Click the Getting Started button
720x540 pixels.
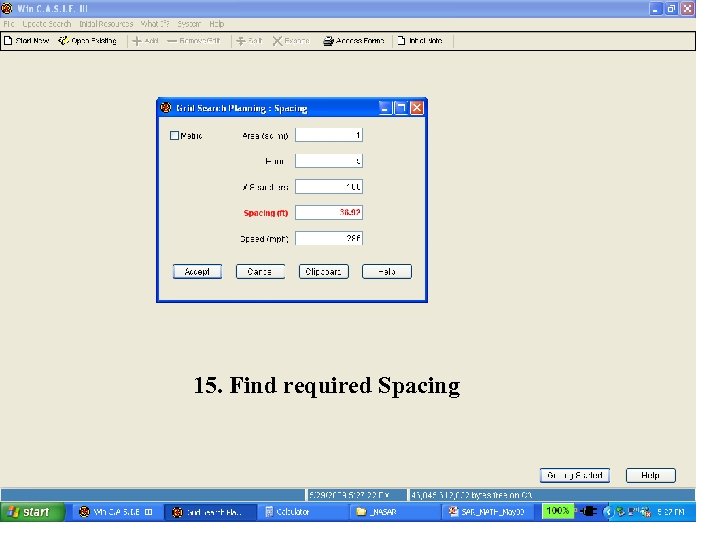pyautogui.click(x=575, y=475)
